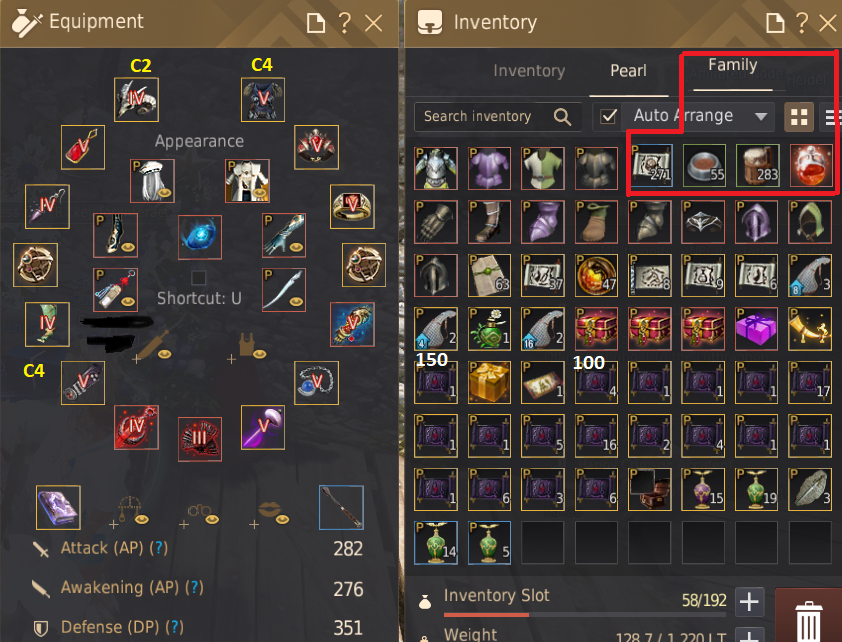The image size is (842, 642).
Task: Select the golden horn item
Action: (x=810, y=329)
